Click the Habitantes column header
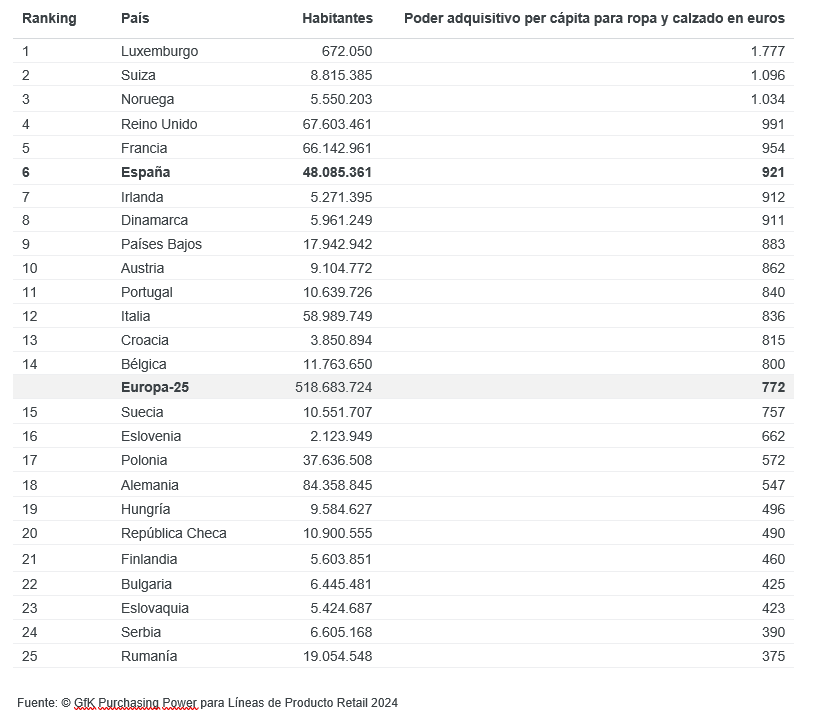Viewport: 818px width, 720px height. pos(337,18)
